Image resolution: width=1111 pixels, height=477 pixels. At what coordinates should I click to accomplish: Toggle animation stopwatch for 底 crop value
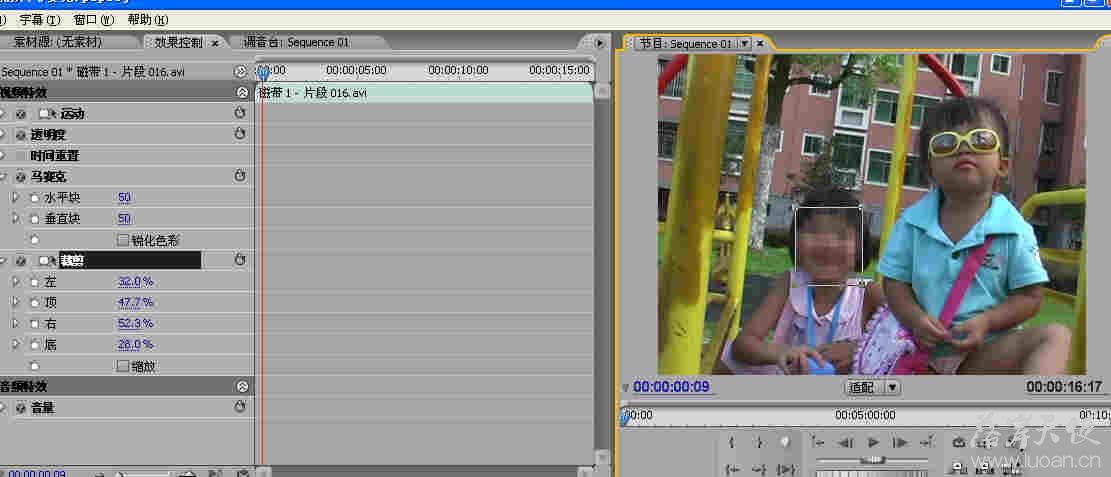34,345
